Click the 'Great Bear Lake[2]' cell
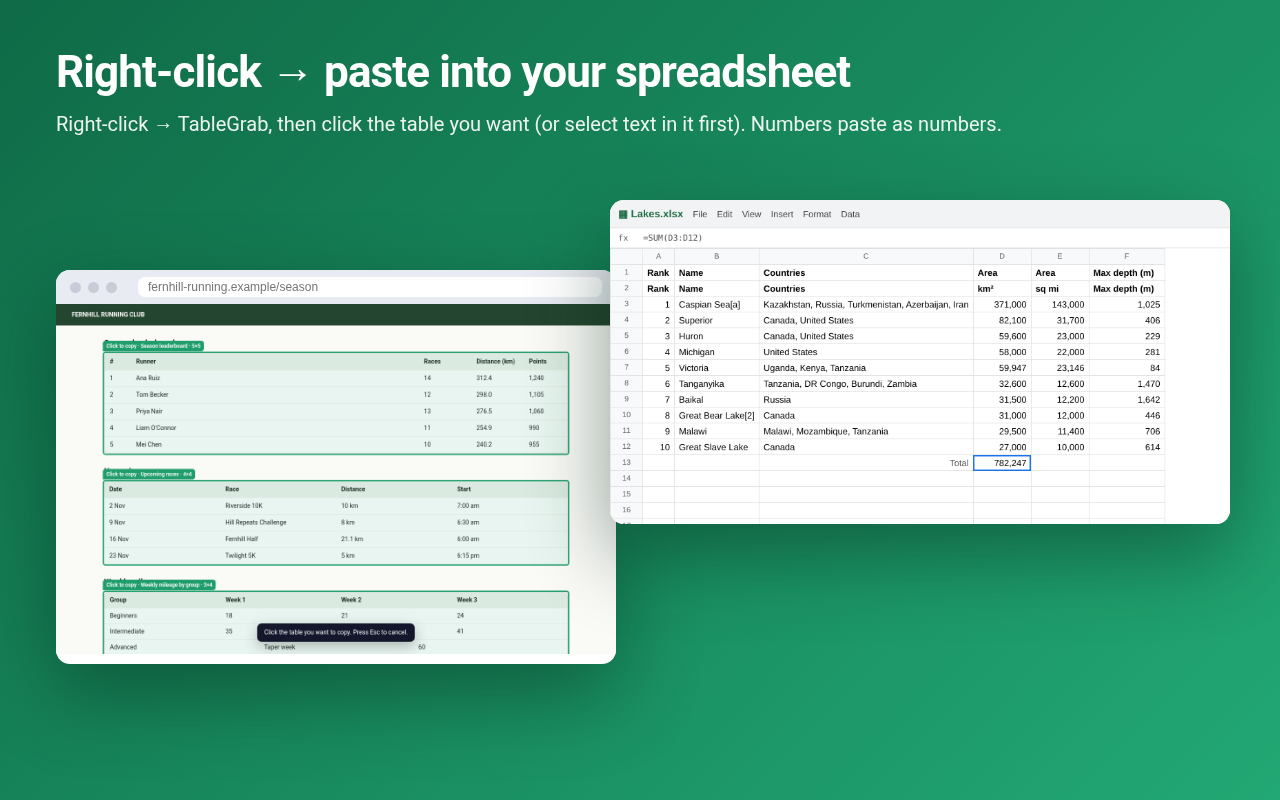Screen dimensions: 1280x800 716,415
